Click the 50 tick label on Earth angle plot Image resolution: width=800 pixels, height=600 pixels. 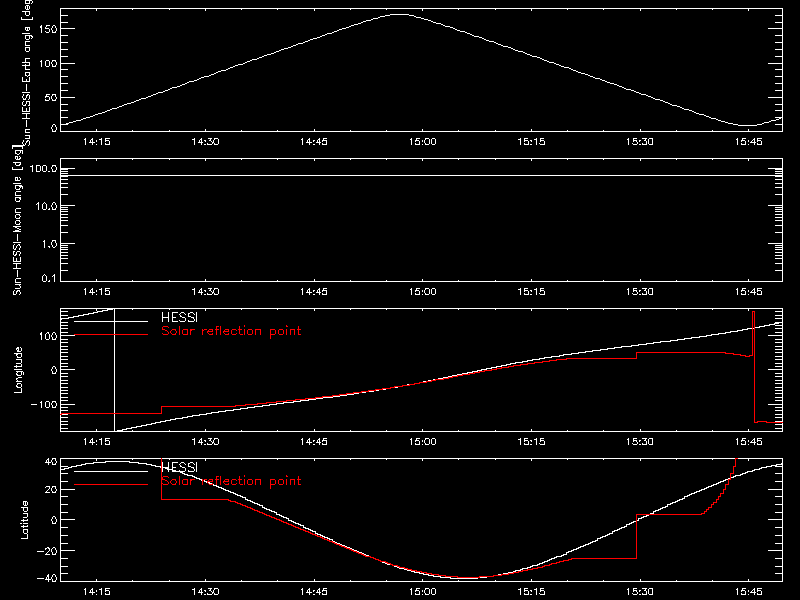click(x=51, y=97)
